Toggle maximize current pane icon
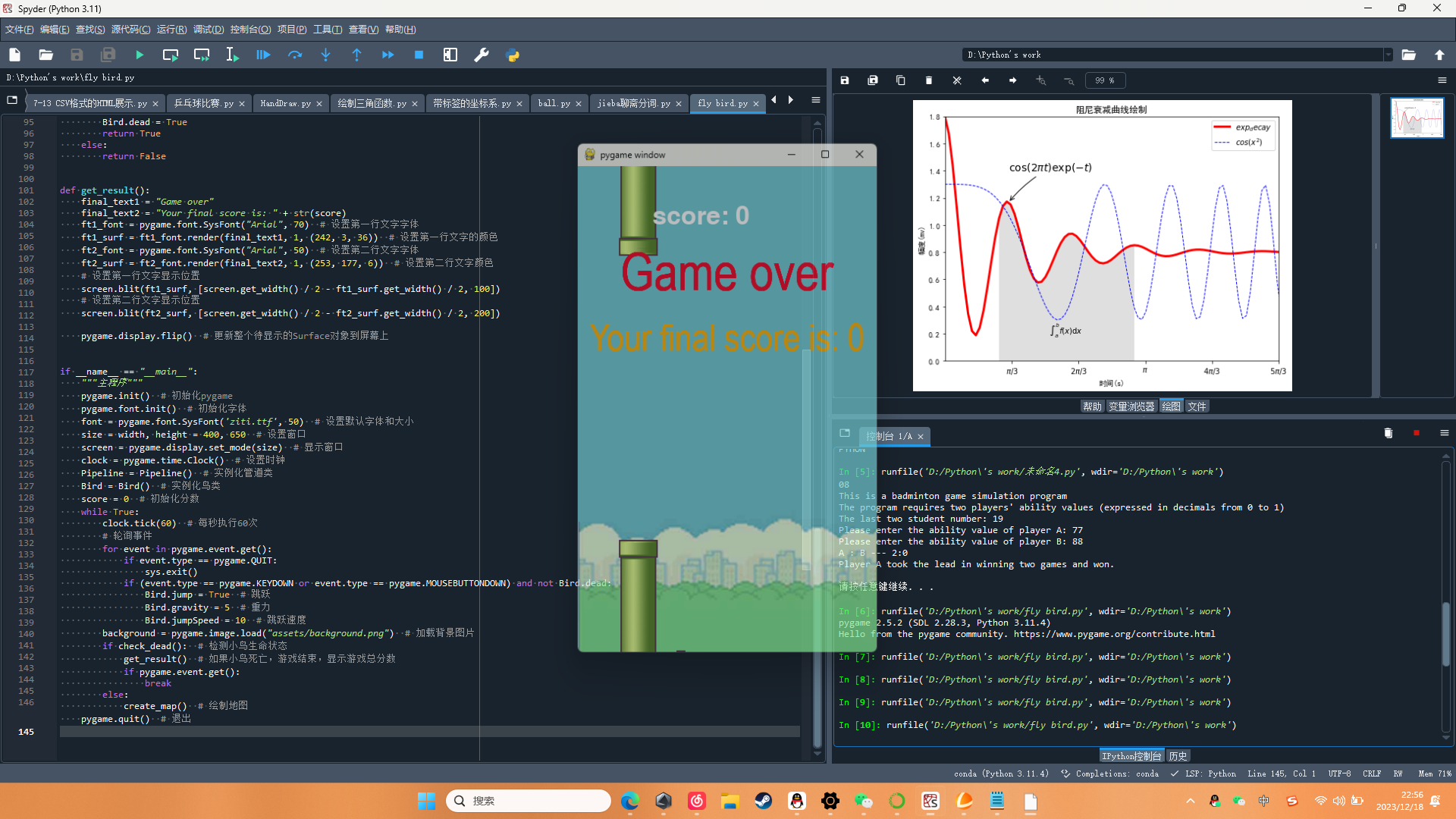This screenshot has width=1456, height=819. point(450,55)
